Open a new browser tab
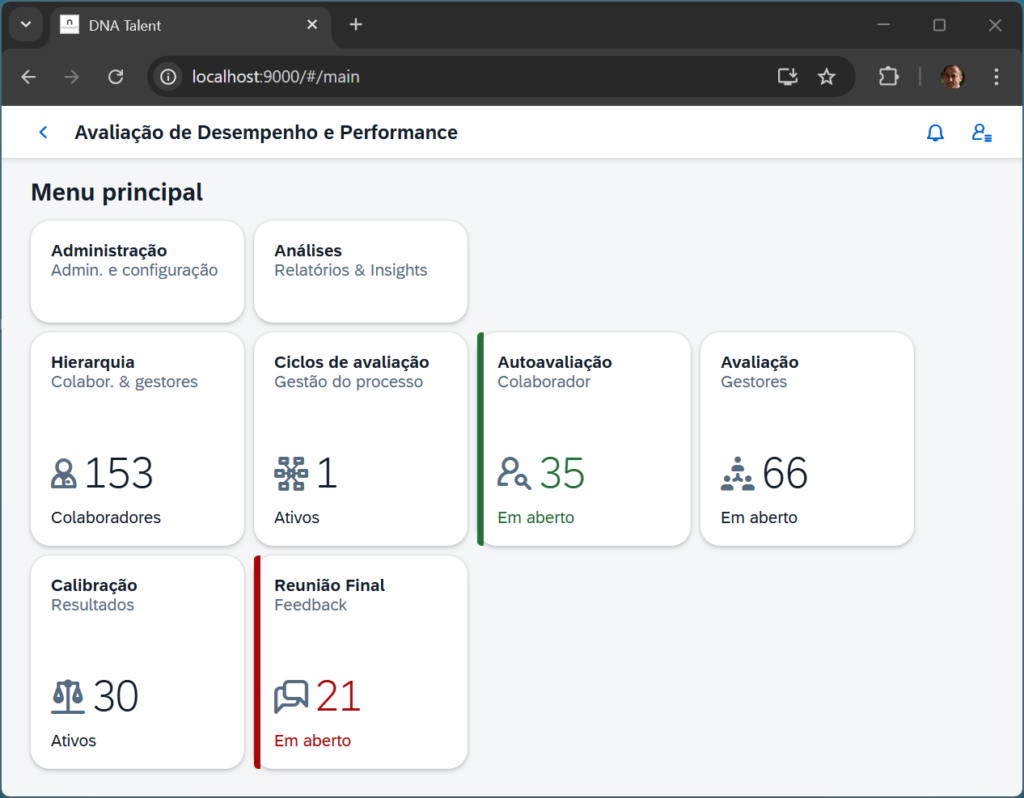1024x798 pixels. (x=355, y=25)
